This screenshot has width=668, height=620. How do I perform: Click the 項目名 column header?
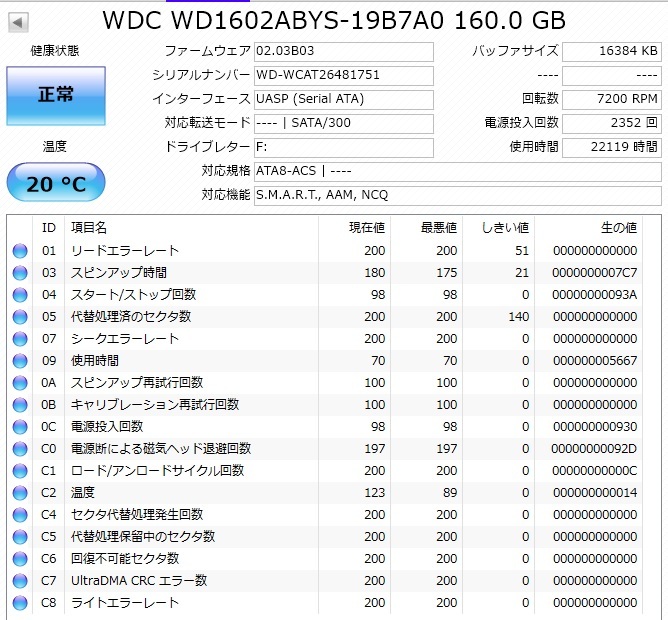click(x=89, y=228)
